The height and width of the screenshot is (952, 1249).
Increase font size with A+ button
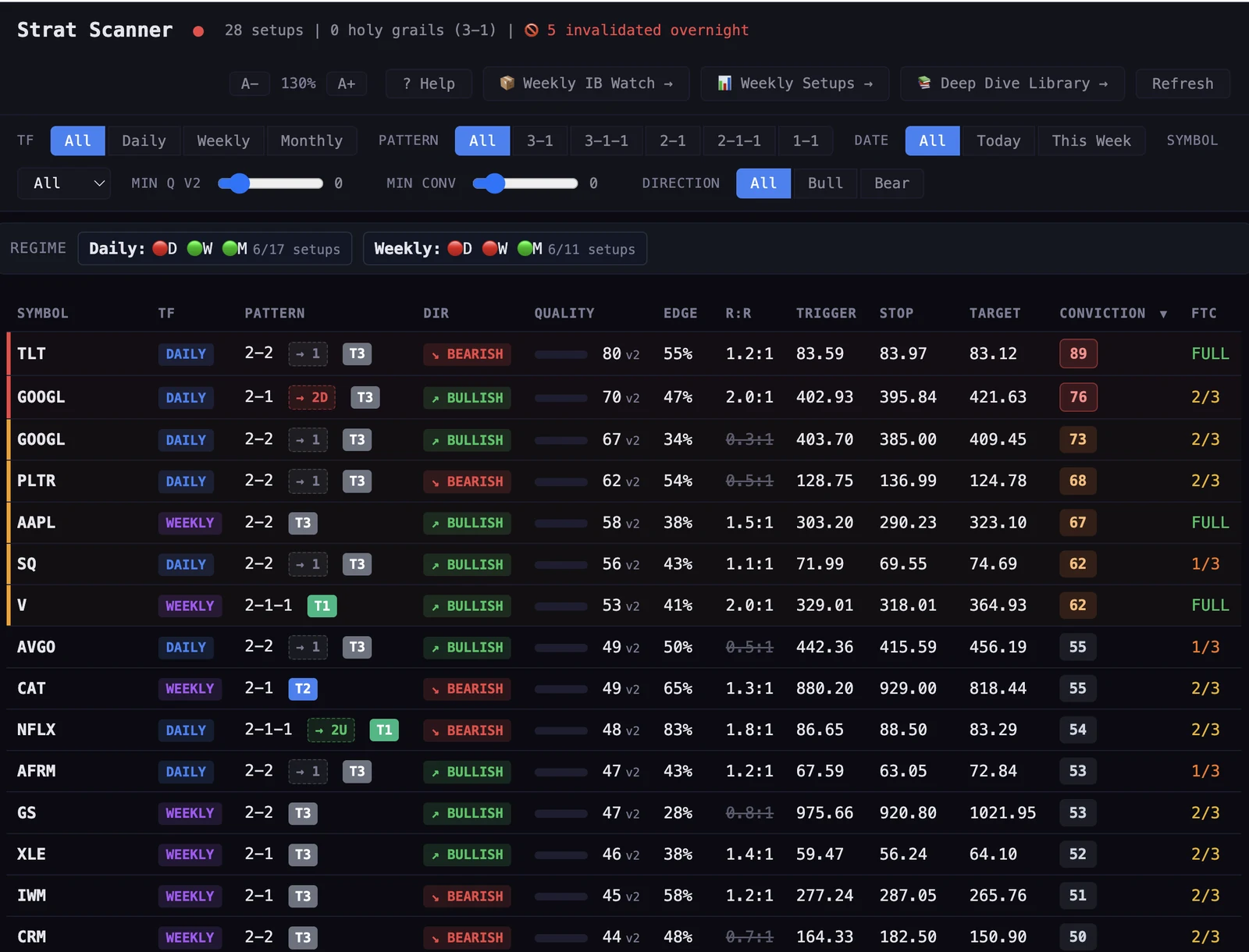tap(347, 83)
